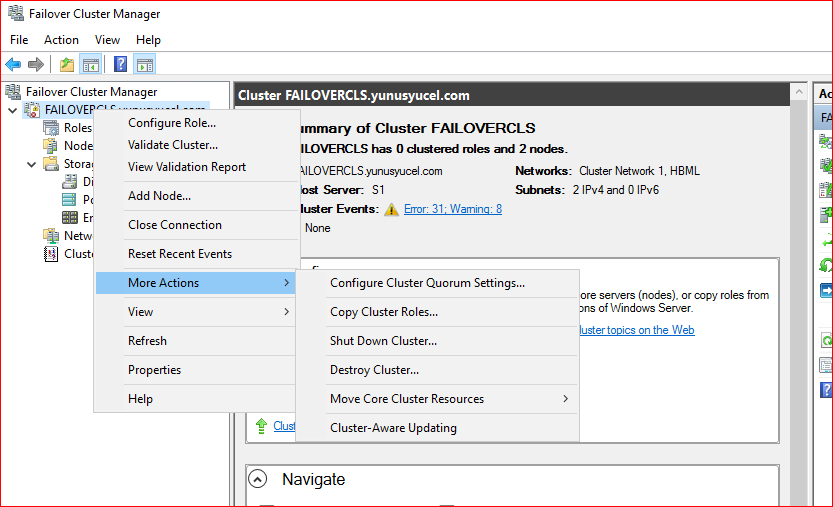Click the green up arrow icon near Clust link
This screenshot has width=833, height=507.
pyautogui.click(x=261, y=426)
